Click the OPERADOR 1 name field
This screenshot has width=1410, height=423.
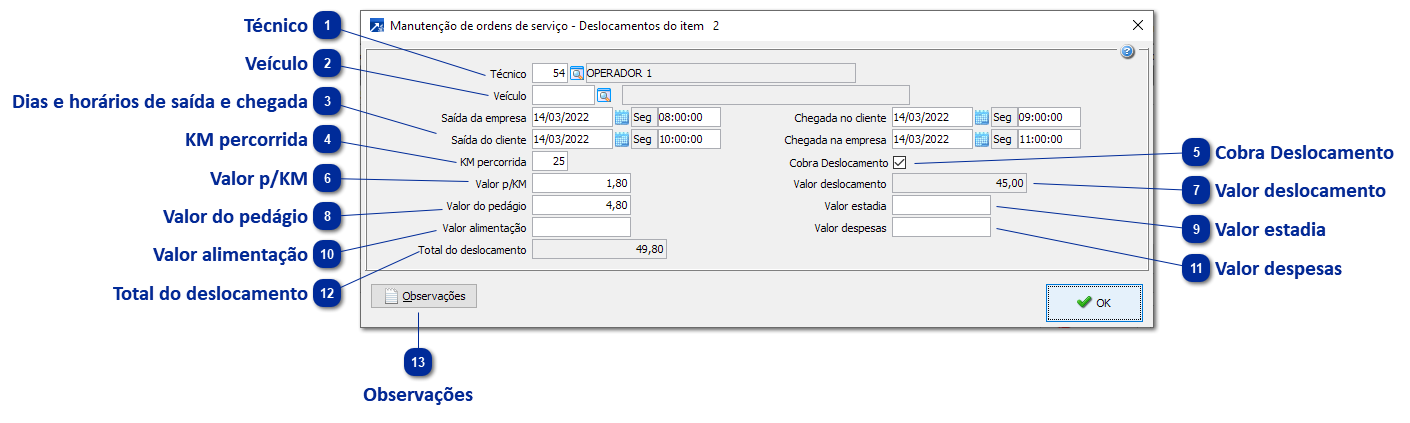pyautogui.click(x=720, y=73)
